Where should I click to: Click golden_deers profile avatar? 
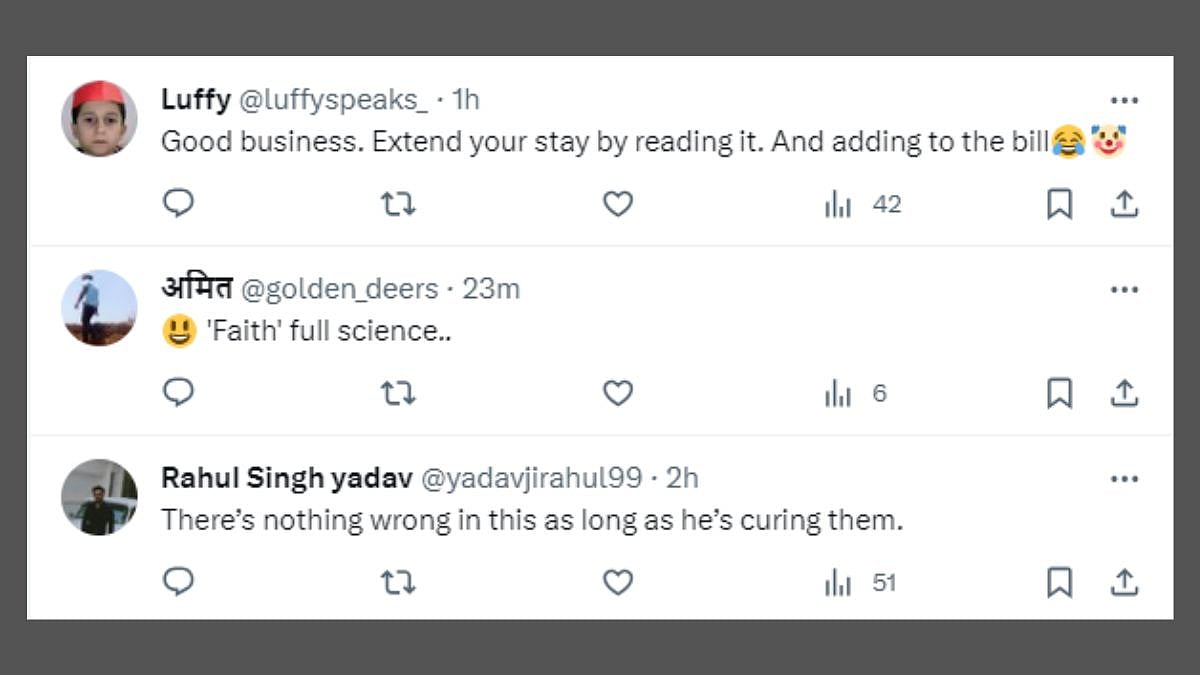99,307
